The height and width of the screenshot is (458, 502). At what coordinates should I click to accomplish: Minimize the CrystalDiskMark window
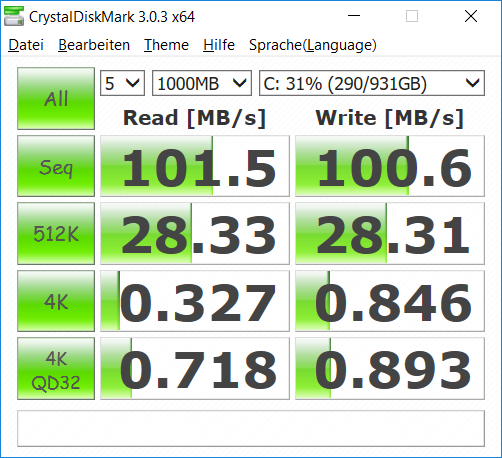coord(354,16)
